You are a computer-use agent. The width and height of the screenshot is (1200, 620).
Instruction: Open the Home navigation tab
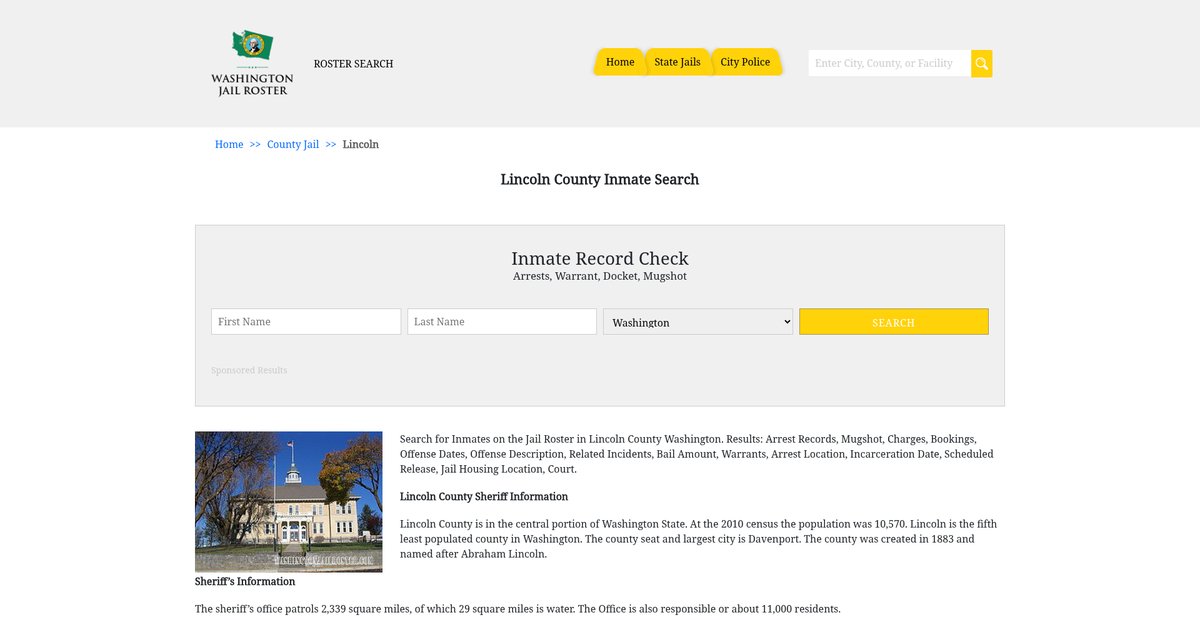pos(620,62)
